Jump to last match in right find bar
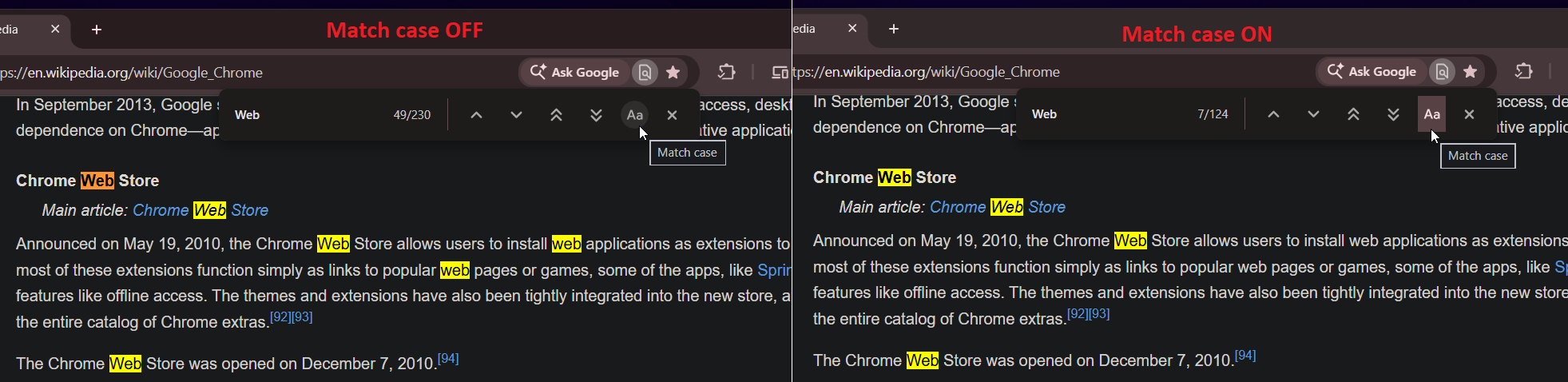 pyautogui.click(x=1393, y=114)
